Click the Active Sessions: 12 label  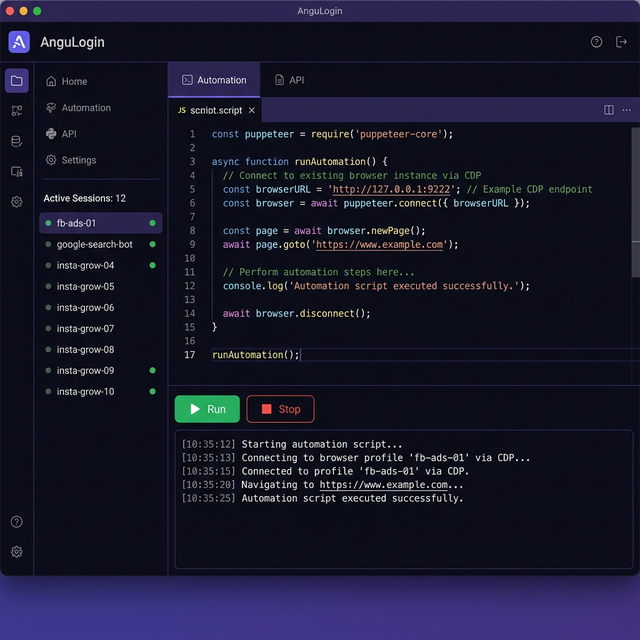[x=84, y=198]
